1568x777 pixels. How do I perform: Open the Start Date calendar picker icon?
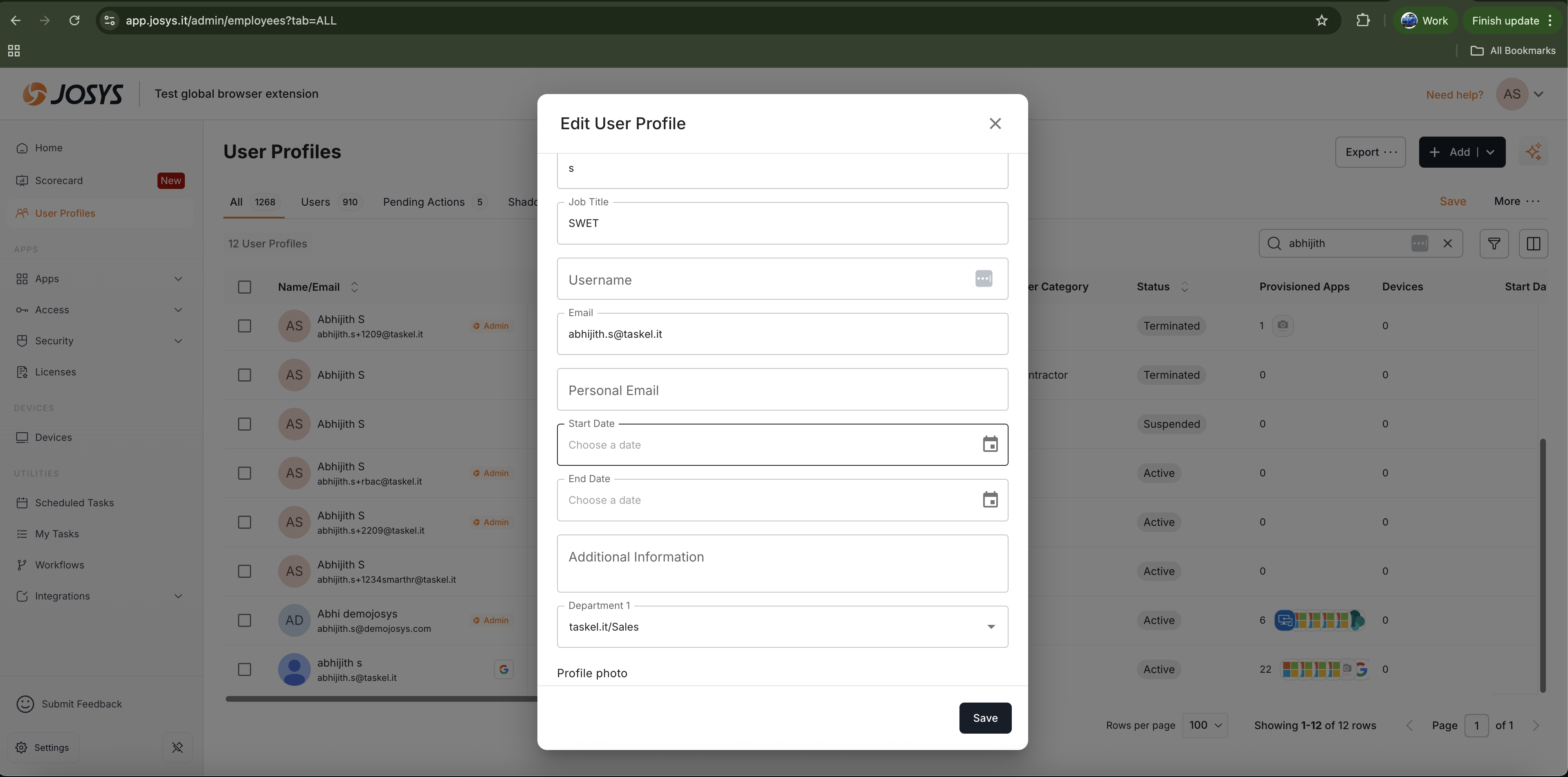pyautogui.click(x=990, y=445)
